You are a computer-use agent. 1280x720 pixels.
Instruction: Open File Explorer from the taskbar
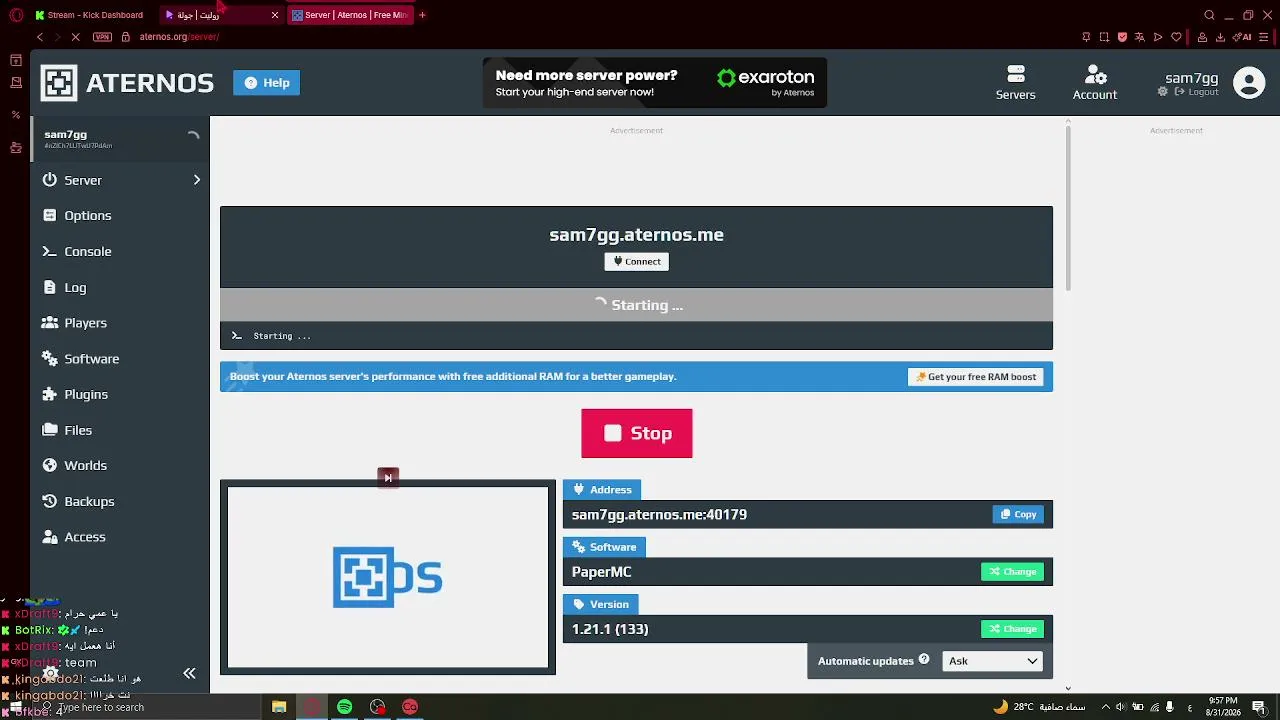click(x=279, y=707)
